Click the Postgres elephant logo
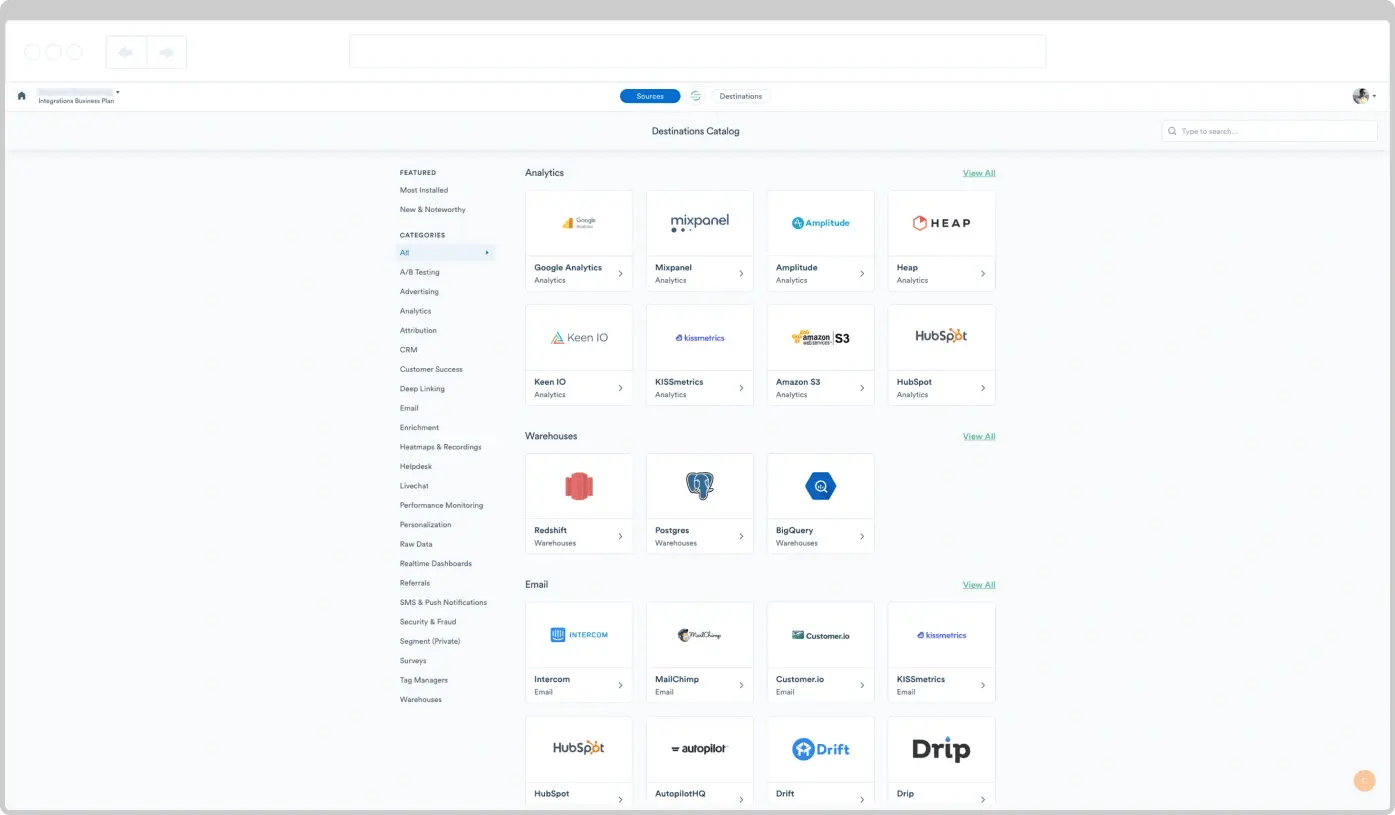This screenshot has height=815, width=1395. pyautogui.click(x=700, y=486)
